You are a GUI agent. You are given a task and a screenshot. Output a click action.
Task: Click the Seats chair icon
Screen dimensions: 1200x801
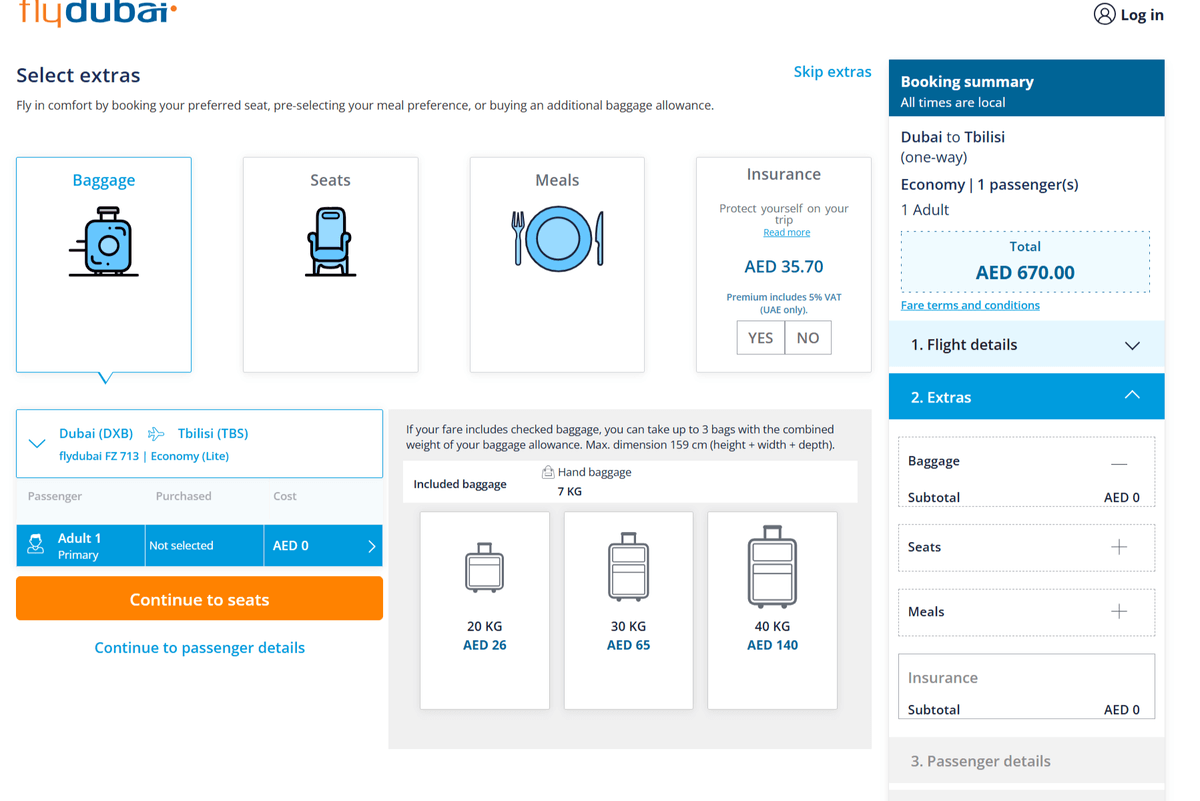pyautogui.click(x=330, y=241)
